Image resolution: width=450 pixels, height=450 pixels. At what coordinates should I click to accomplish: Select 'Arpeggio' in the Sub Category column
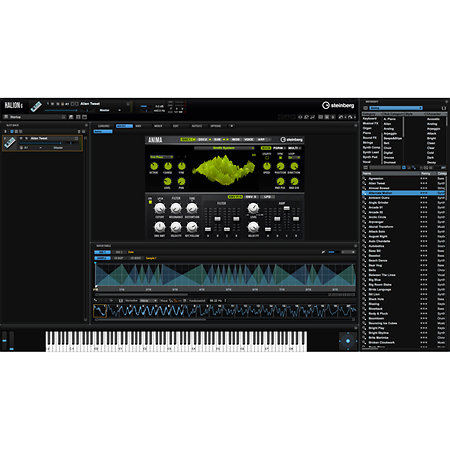tap(390, 133)
